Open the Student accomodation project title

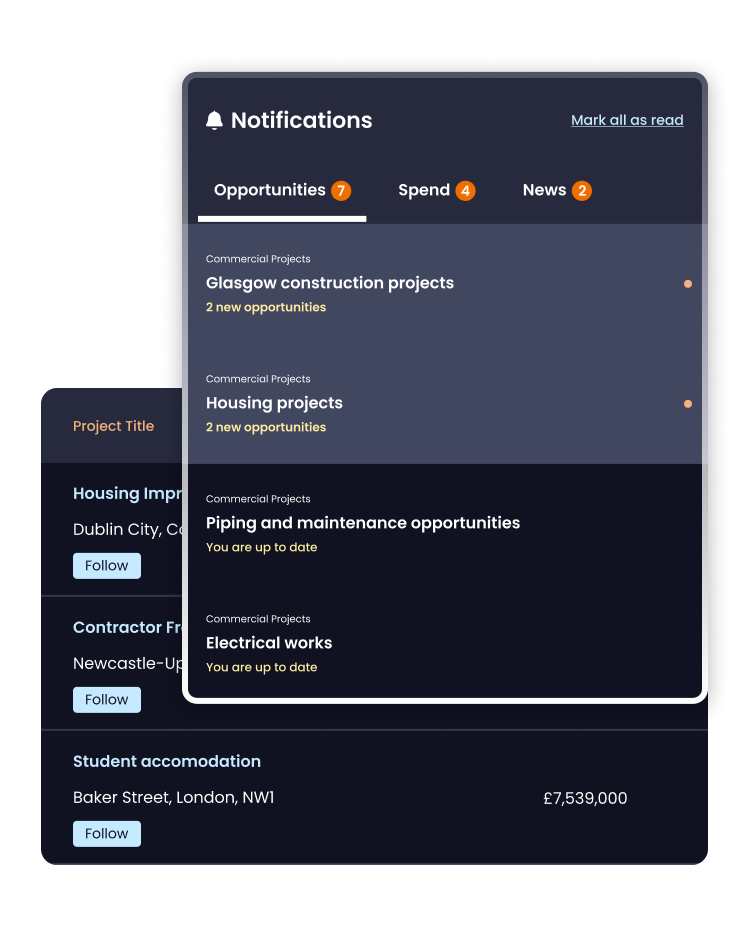(x=167, y=761)
